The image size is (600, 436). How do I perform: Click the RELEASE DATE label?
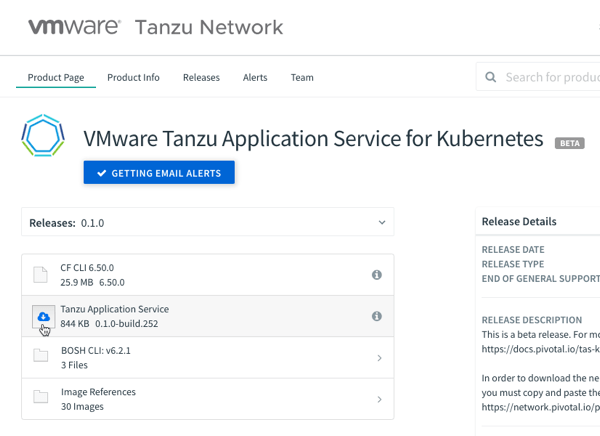pyautogui.click(x=513, y=250)
